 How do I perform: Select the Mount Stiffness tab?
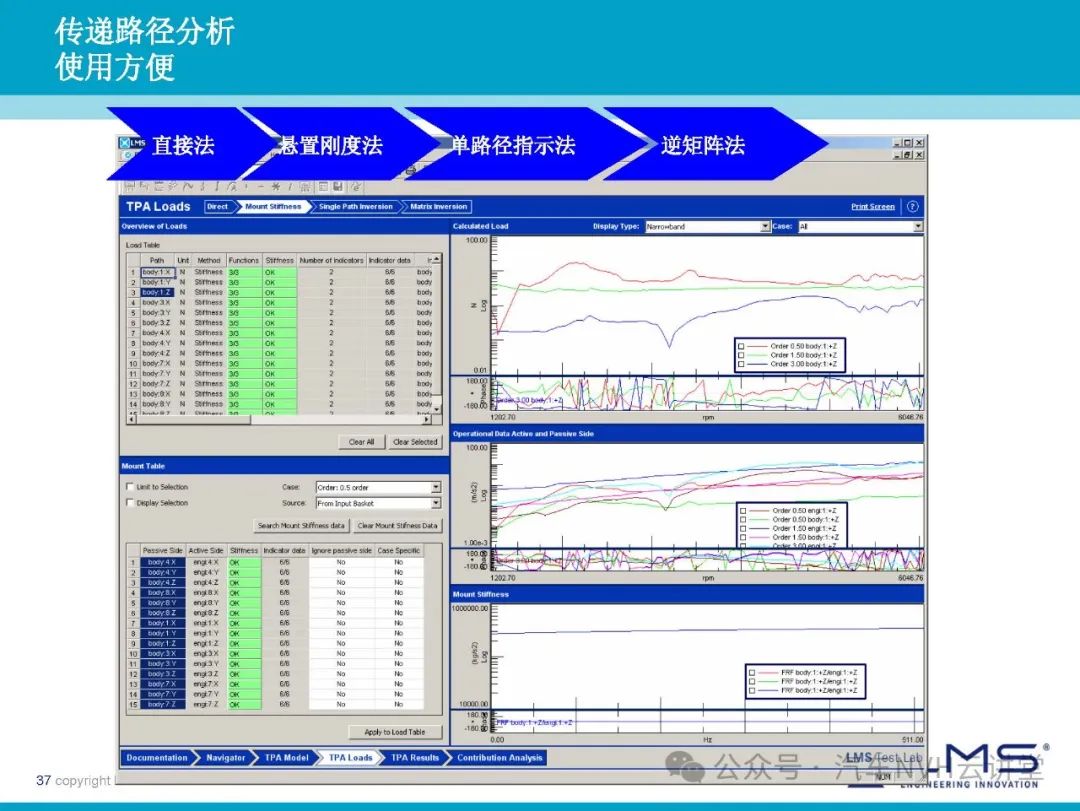[x=273, y=207]
